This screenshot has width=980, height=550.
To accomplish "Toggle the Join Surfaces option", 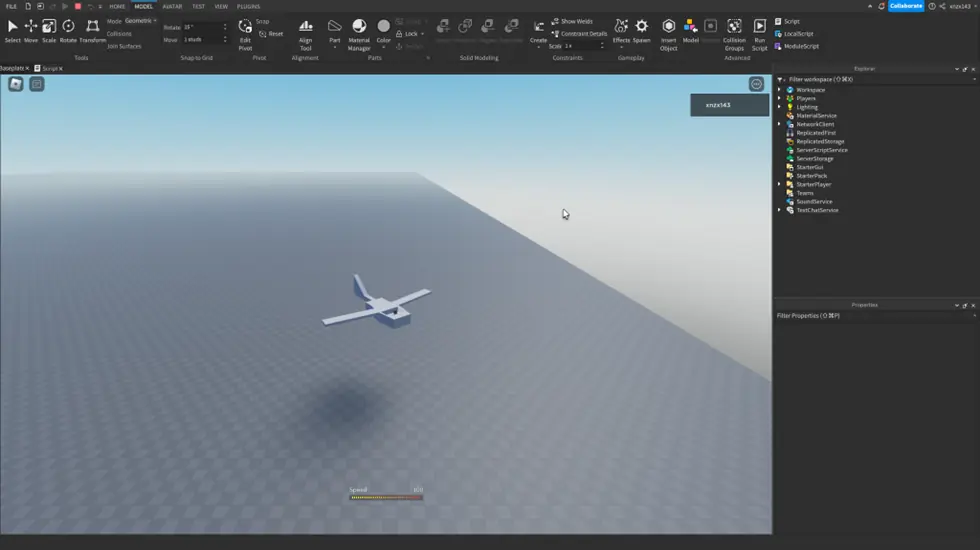I will coord(124,46).
